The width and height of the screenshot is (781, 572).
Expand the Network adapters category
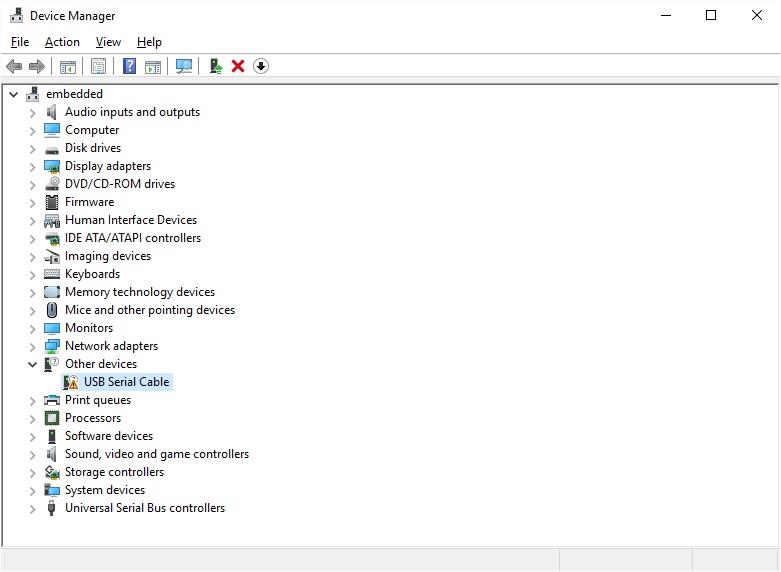point(33,346)
